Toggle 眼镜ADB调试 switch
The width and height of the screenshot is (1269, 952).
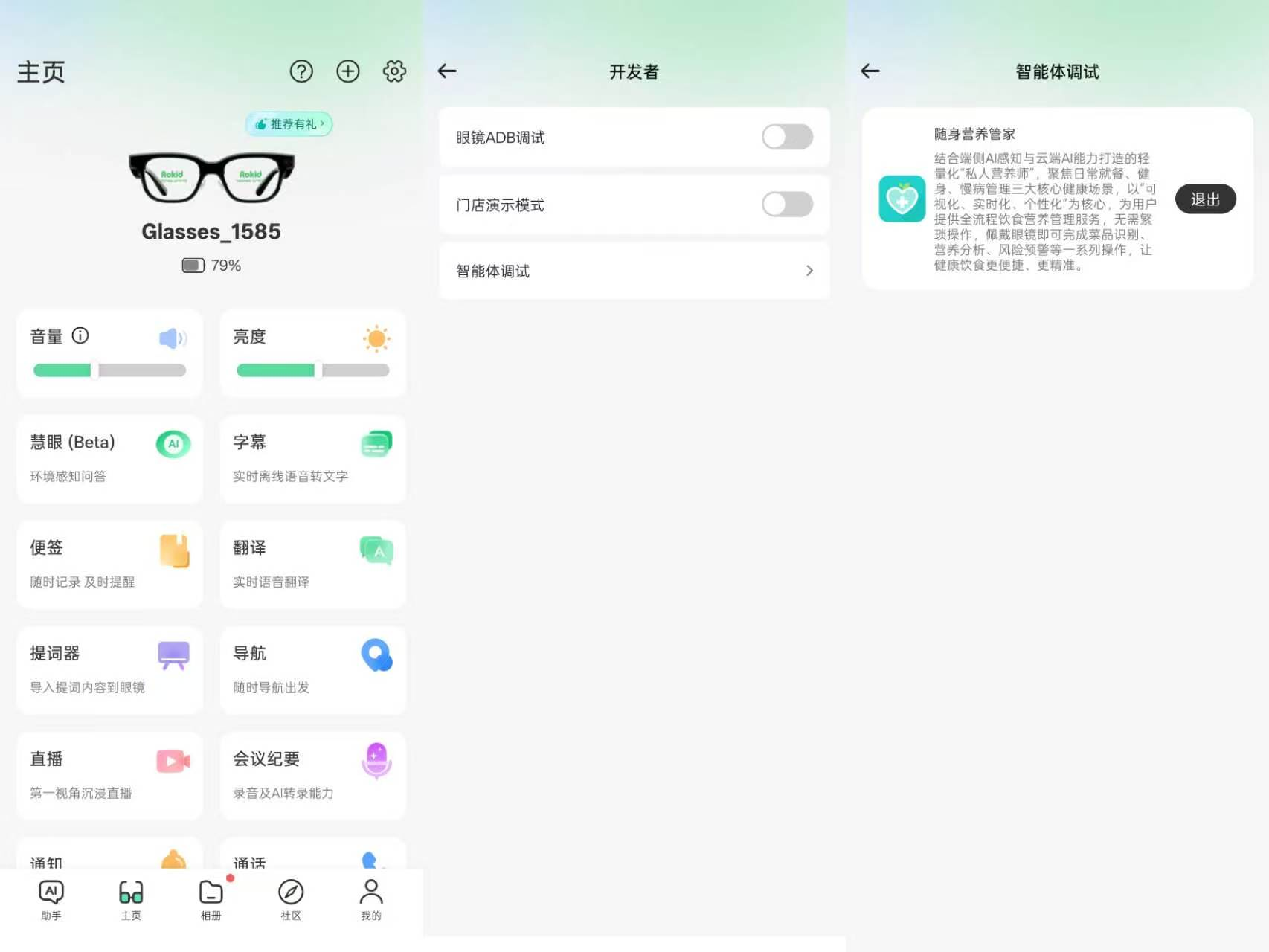tap(787, 137)
